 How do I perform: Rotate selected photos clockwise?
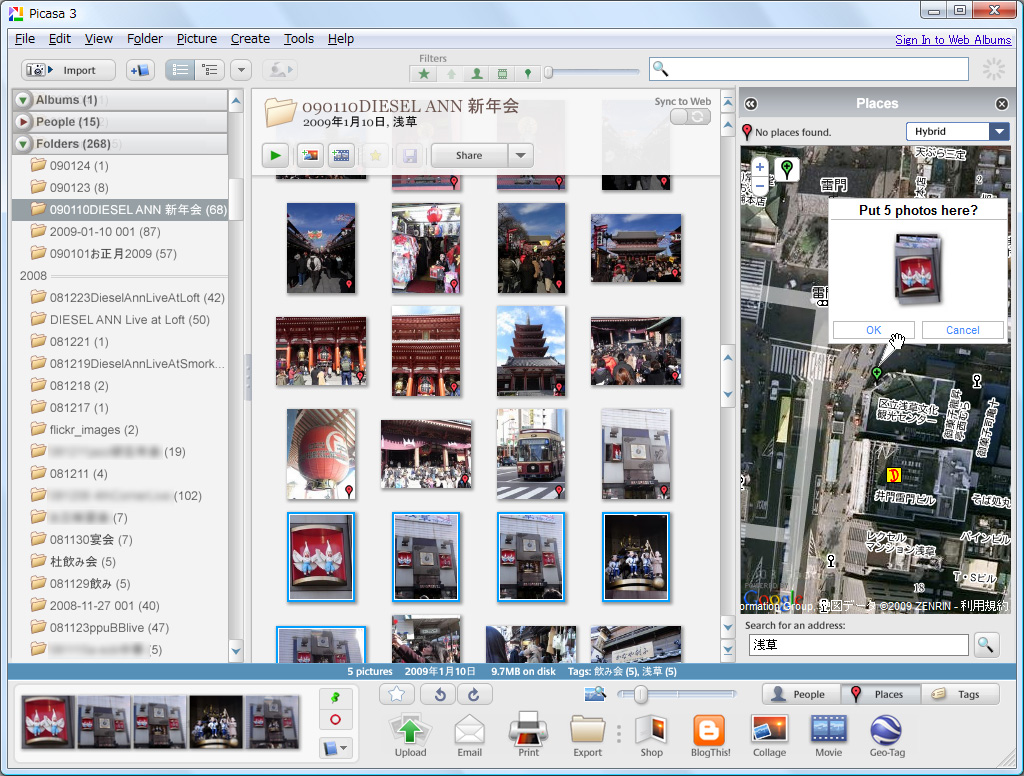(x=474, y=694)
